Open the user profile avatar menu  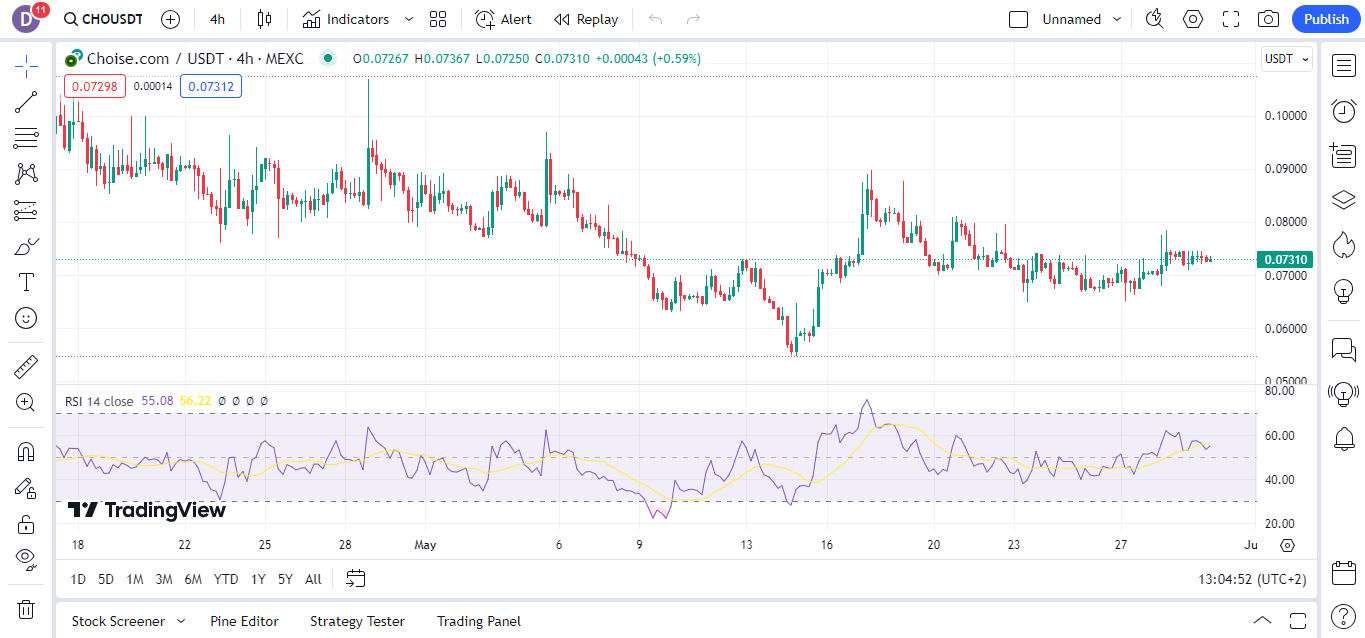coord(26,19)
